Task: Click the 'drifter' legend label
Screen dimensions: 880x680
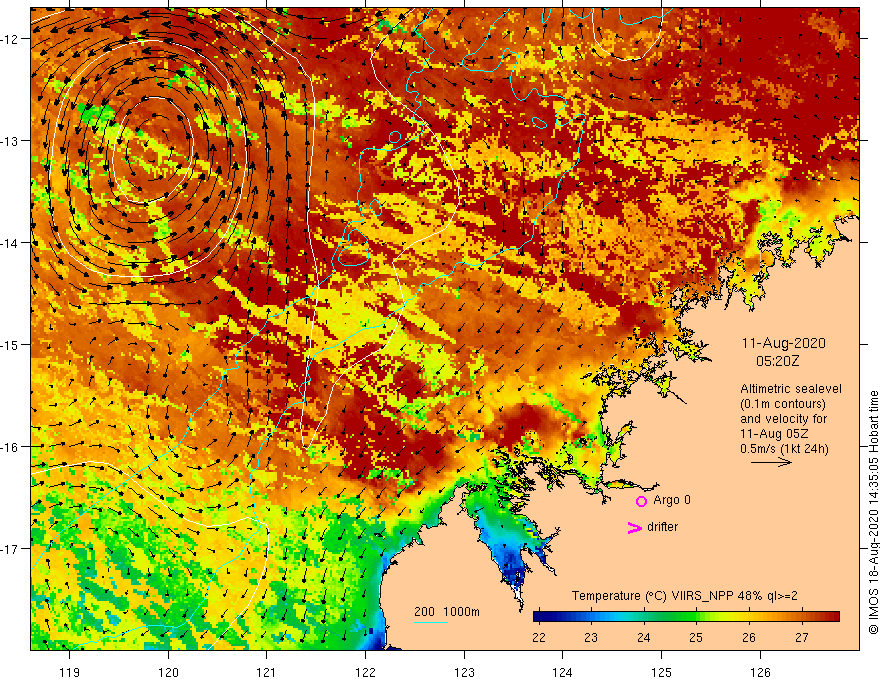Action: coord(662,527)
